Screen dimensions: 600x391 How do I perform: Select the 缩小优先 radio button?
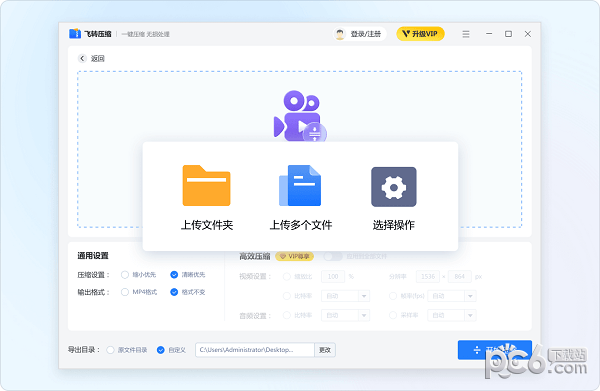tap(125, 275)
